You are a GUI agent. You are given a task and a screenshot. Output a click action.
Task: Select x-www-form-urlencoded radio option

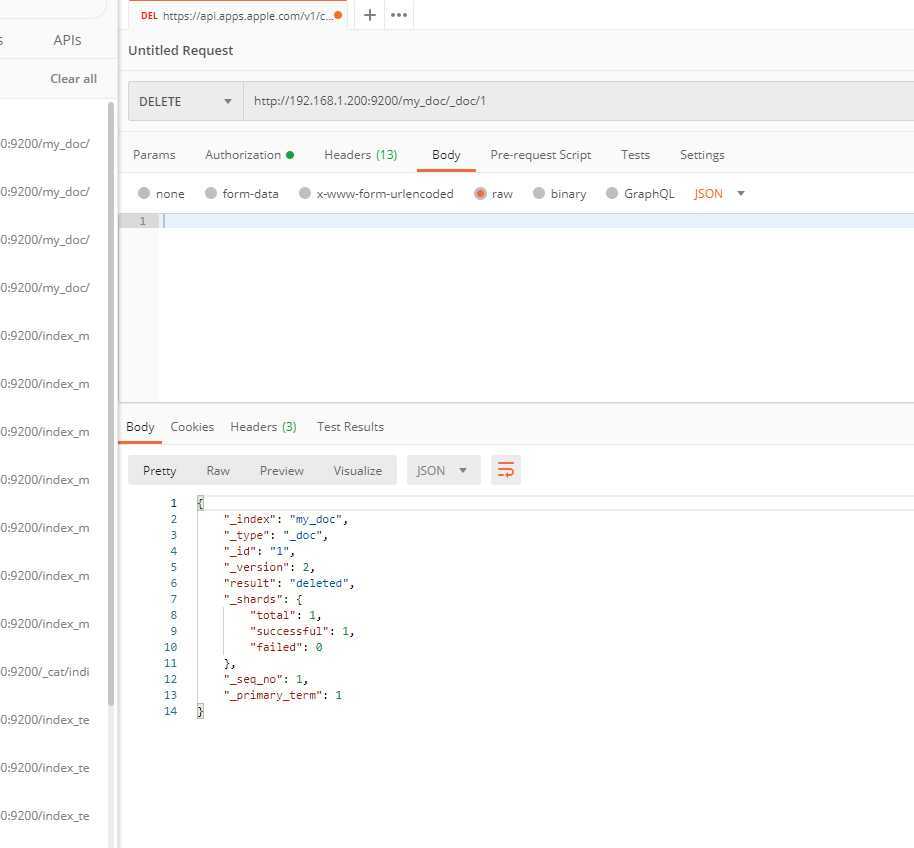[305, 193]
